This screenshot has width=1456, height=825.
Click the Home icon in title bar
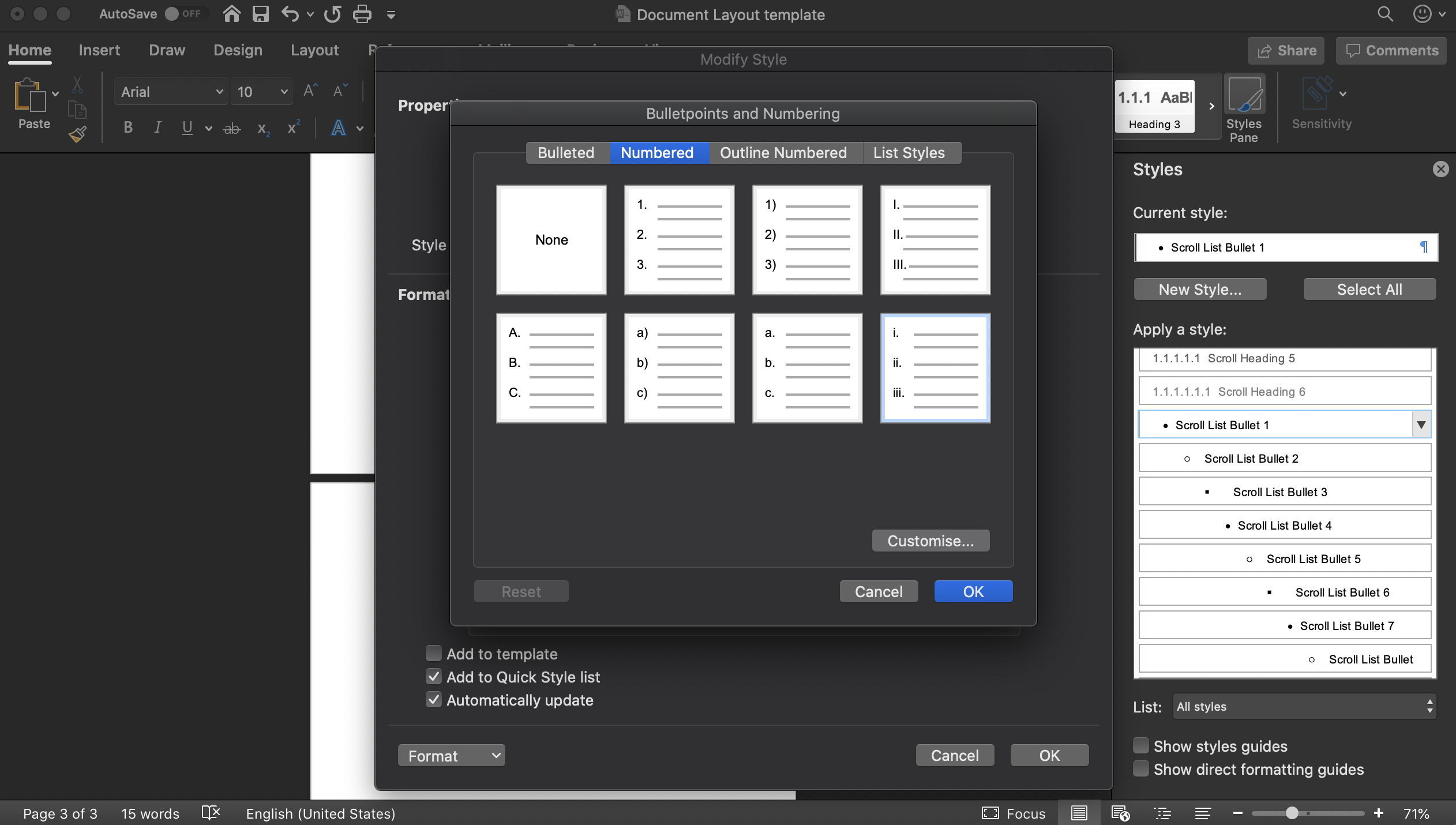(x=231, y=14)
